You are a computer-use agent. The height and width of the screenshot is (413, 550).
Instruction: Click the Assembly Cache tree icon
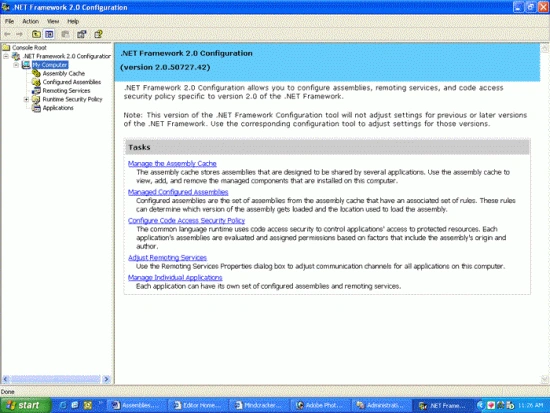tap(36, 73)
